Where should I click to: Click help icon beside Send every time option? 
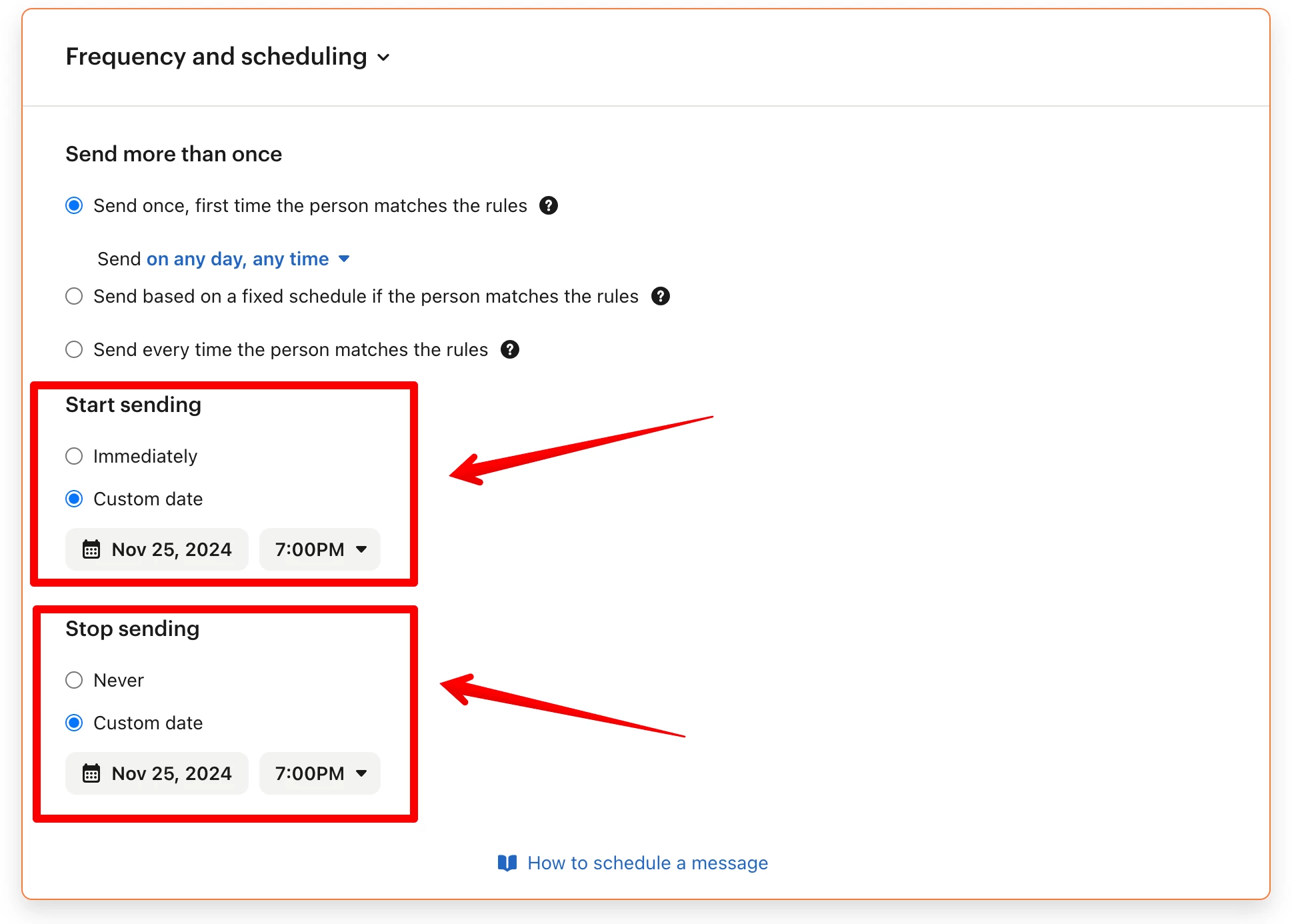click(x=510, y=349)
